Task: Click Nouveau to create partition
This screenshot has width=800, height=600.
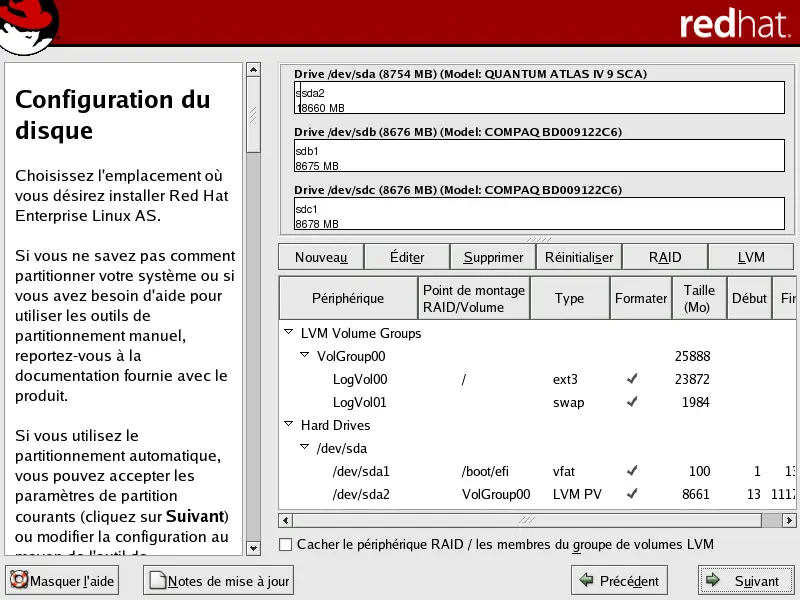Action: (x=321, y=257)
